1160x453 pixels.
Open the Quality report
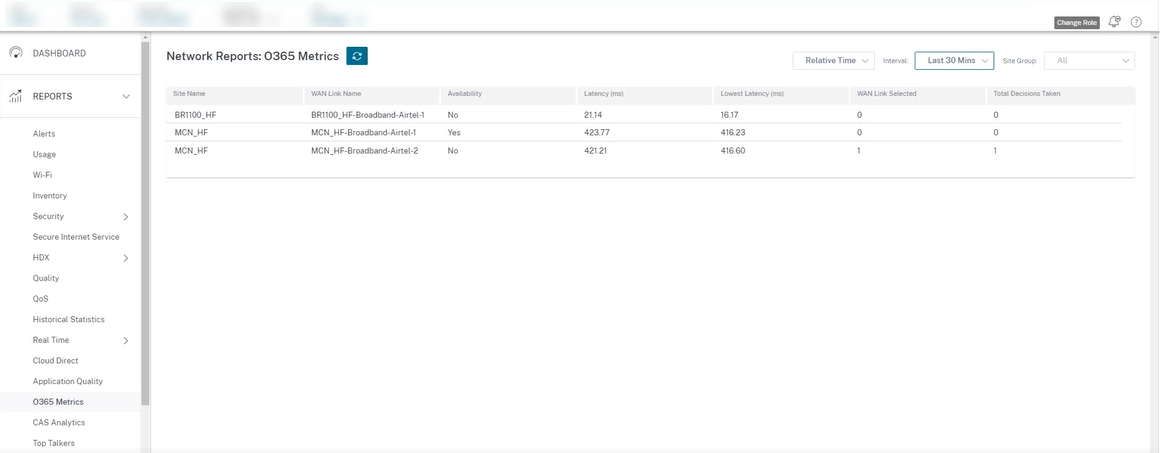tap(46, 278)
